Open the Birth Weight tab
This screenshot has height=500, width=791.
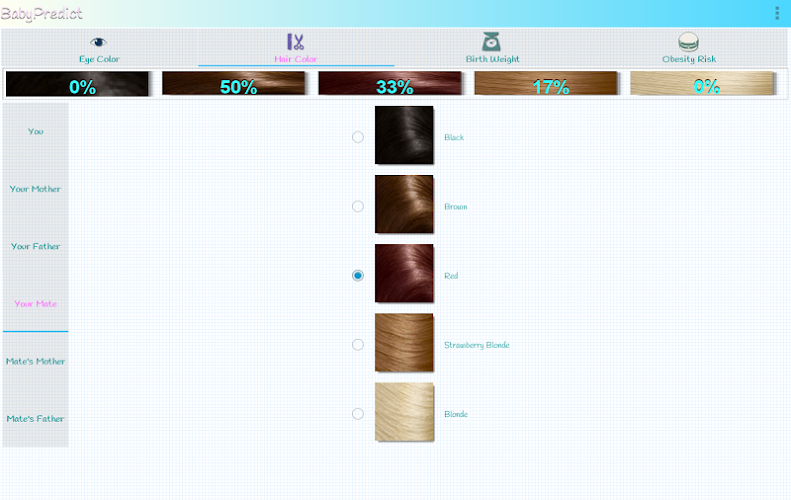point(492,48)
